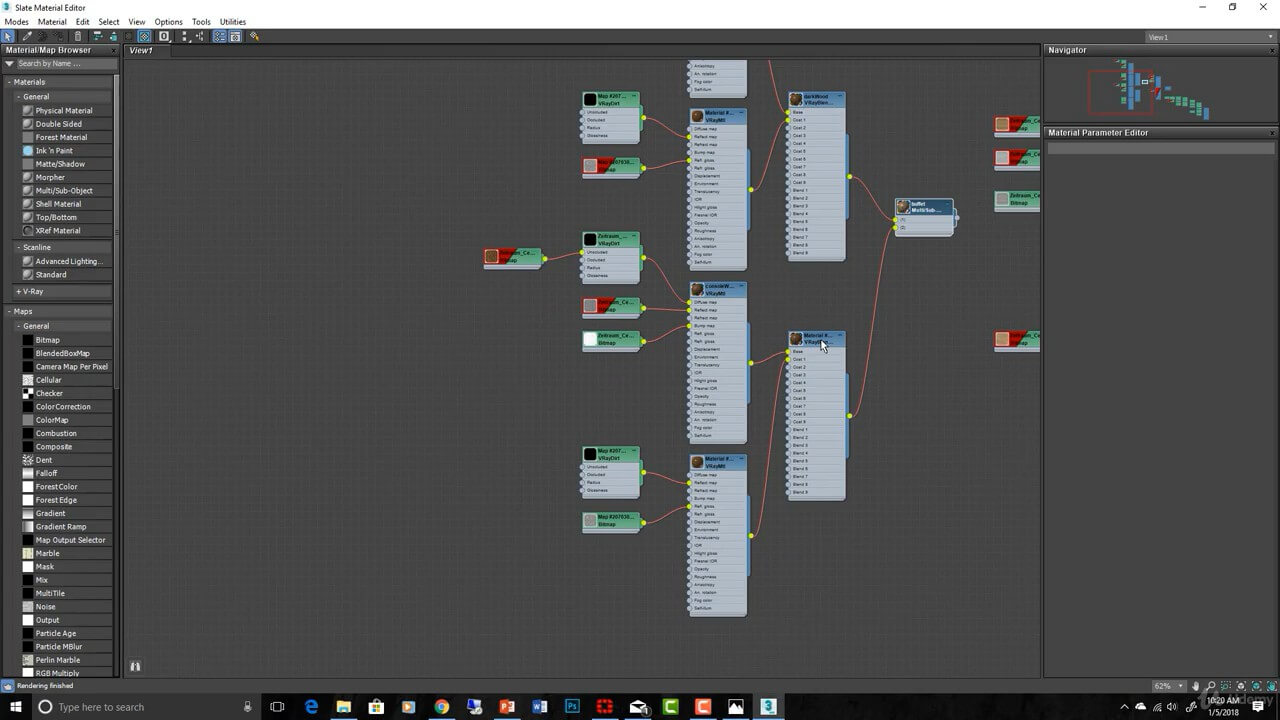Screen dimensions: 1280x720
Task: Open the Modes menu
Action: pyautogui.click(x=17, y=21)
